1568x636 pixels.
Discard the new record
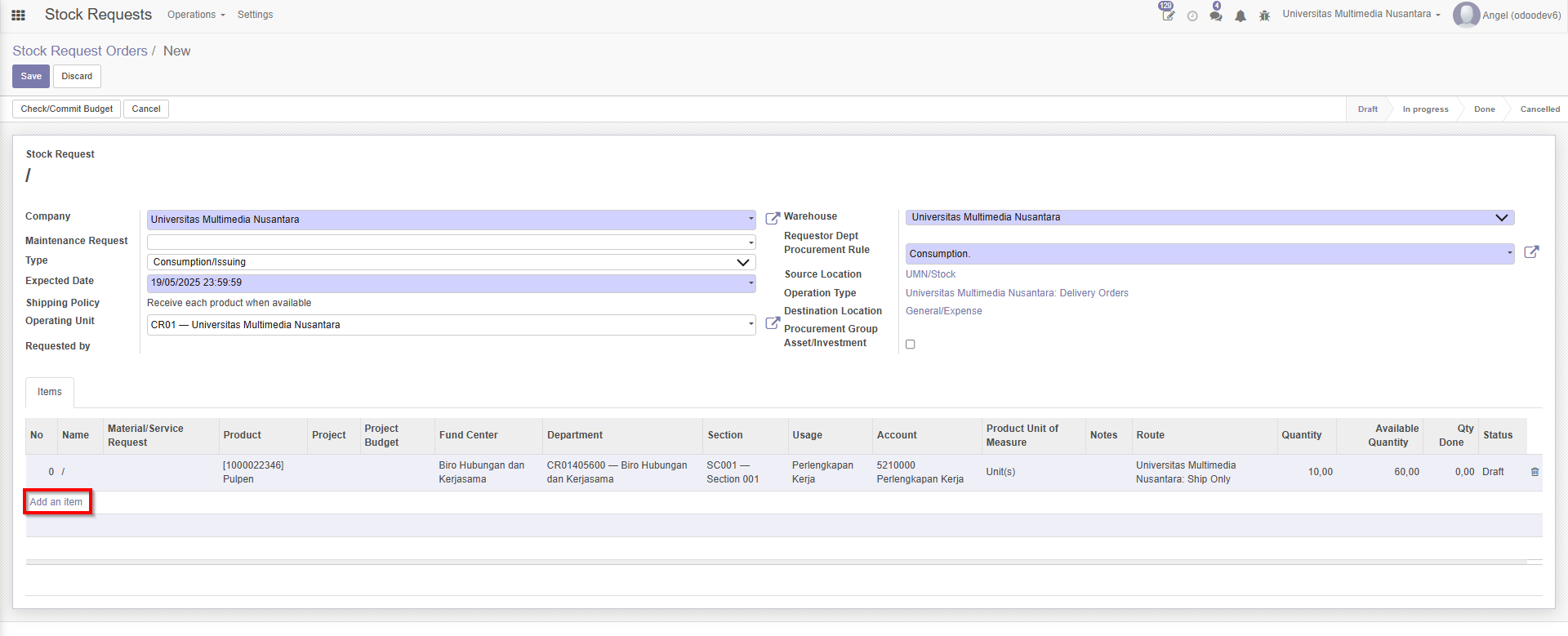77,76
